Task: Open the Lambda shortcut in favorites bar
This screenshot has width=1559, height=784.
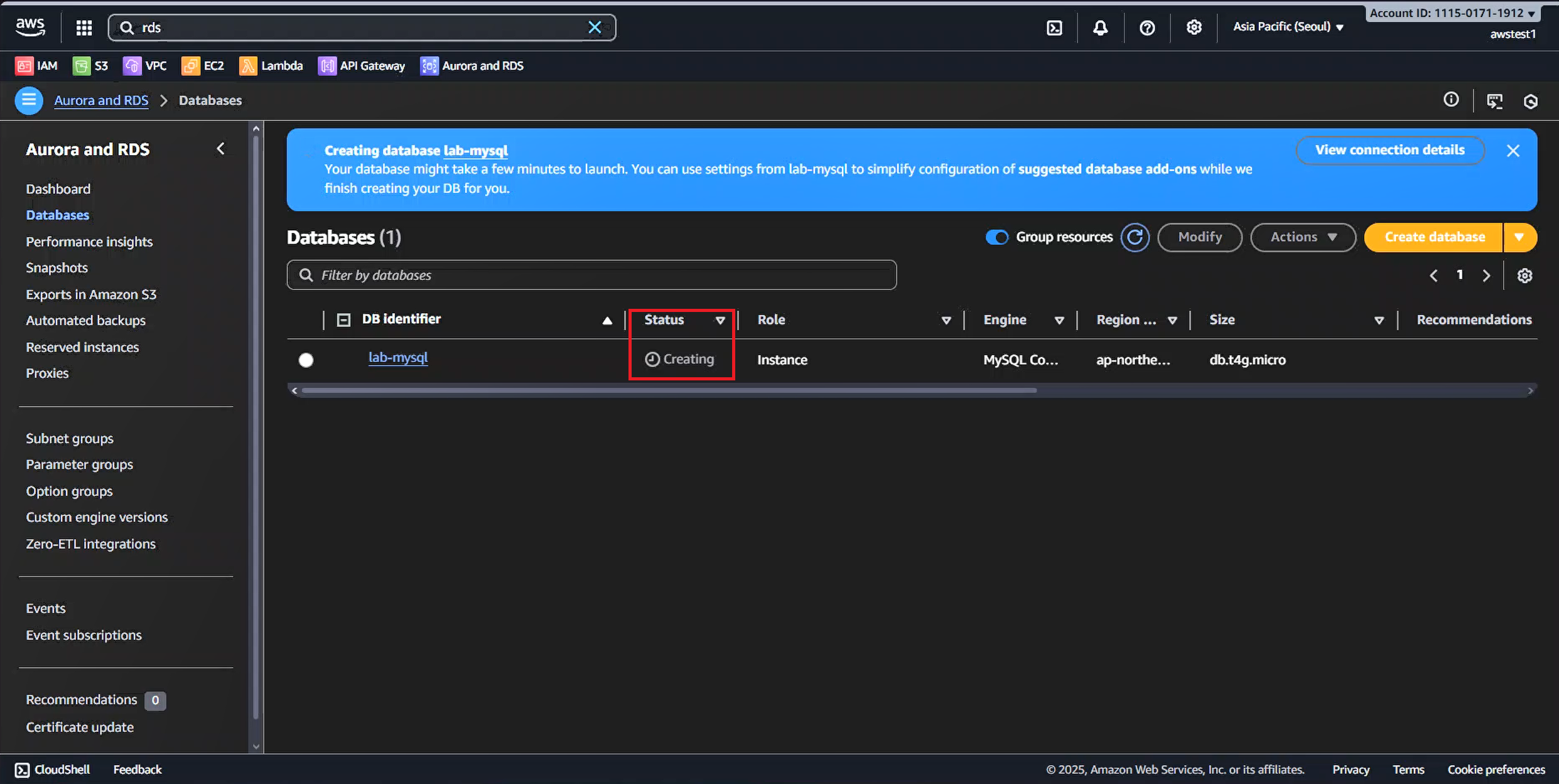Action: [271, 66]
